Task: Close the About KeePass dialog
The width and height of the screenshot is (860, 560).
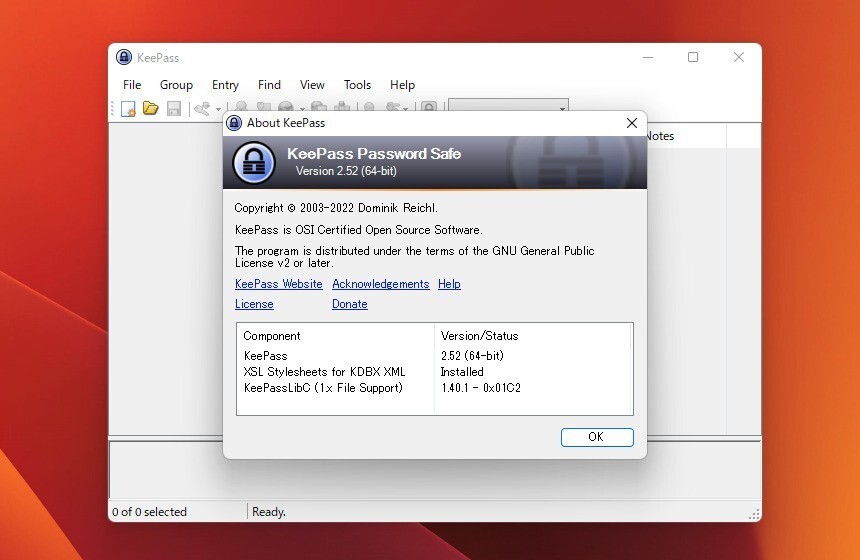Action: tap(631, 123)
